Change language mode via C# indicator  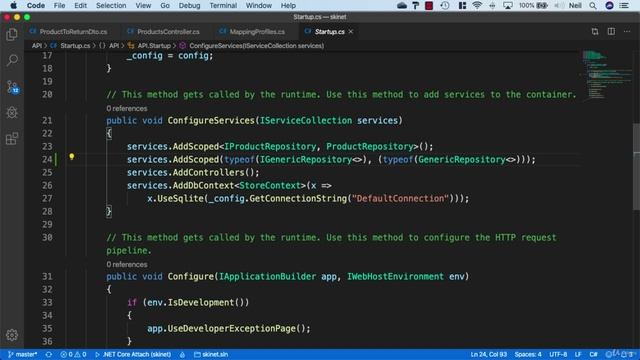[593, 354]
